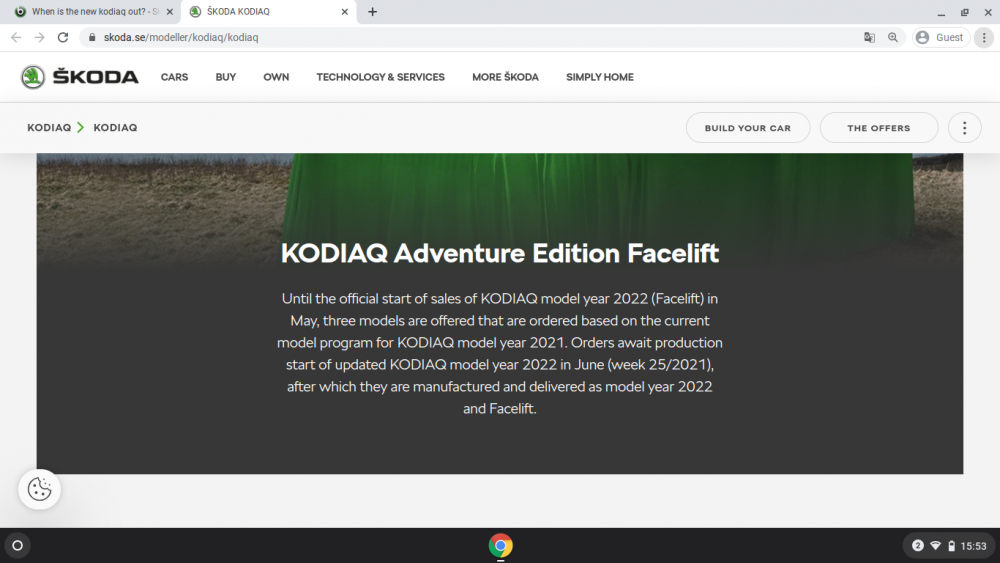The width and height of the screenshot is (1000, 563).
Task: Open the three-dot more options on page
Action: coord(964,128)
